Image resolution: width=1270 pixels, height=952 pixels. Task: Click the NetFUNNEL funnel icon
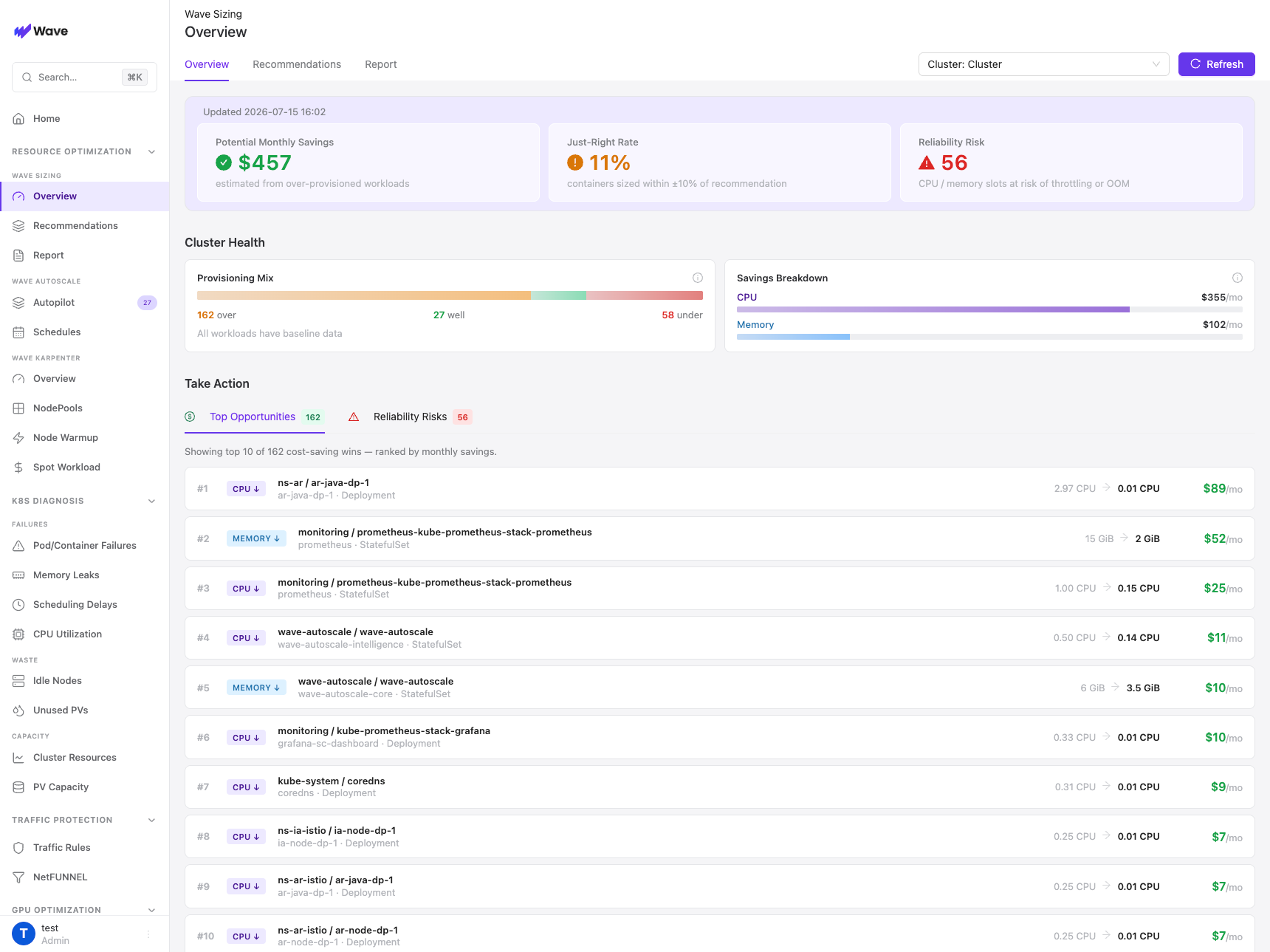18,877
